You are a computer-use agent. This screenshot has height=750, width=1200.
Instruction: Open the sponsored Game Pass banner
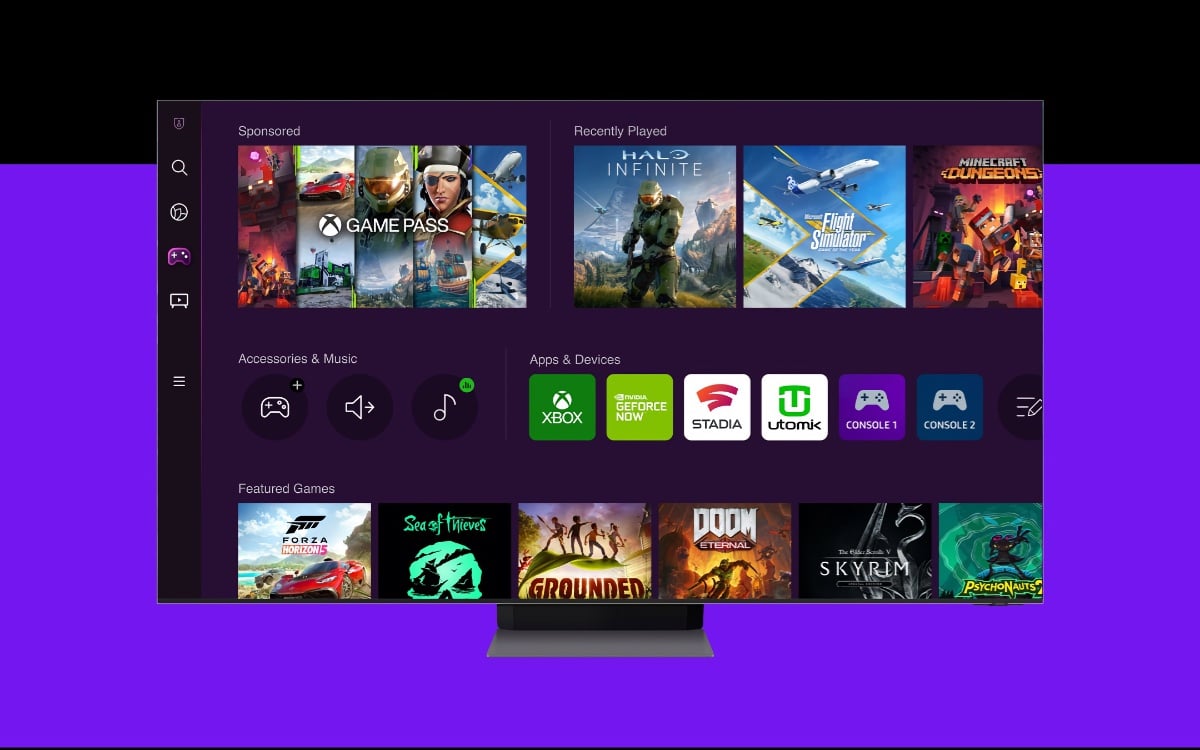tap(382, 227)
